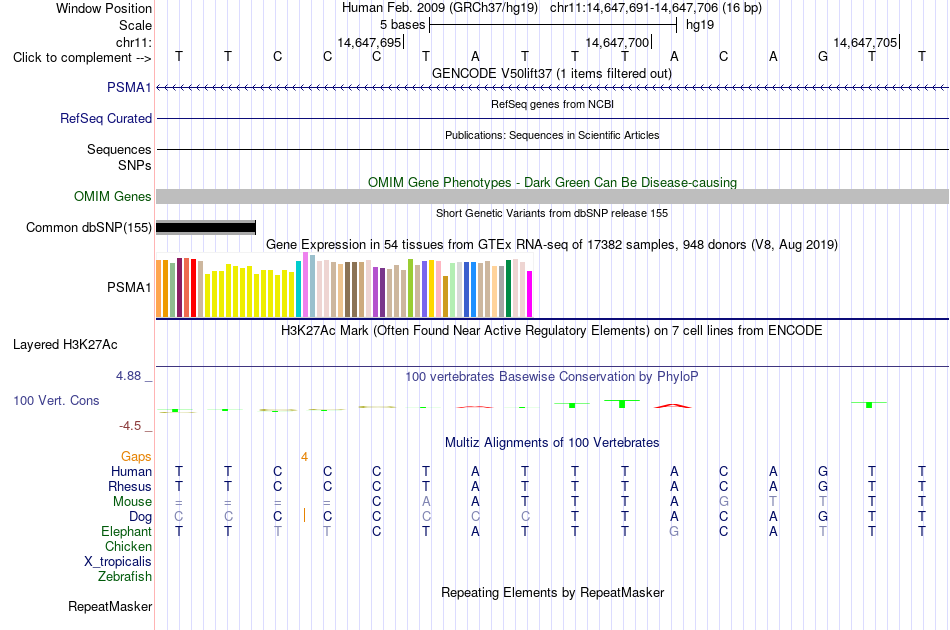Click the GTEx 'Gene Expression in 54 tissues' title
The height and width of the screenshot is (630, 950).
pos(552,245)
